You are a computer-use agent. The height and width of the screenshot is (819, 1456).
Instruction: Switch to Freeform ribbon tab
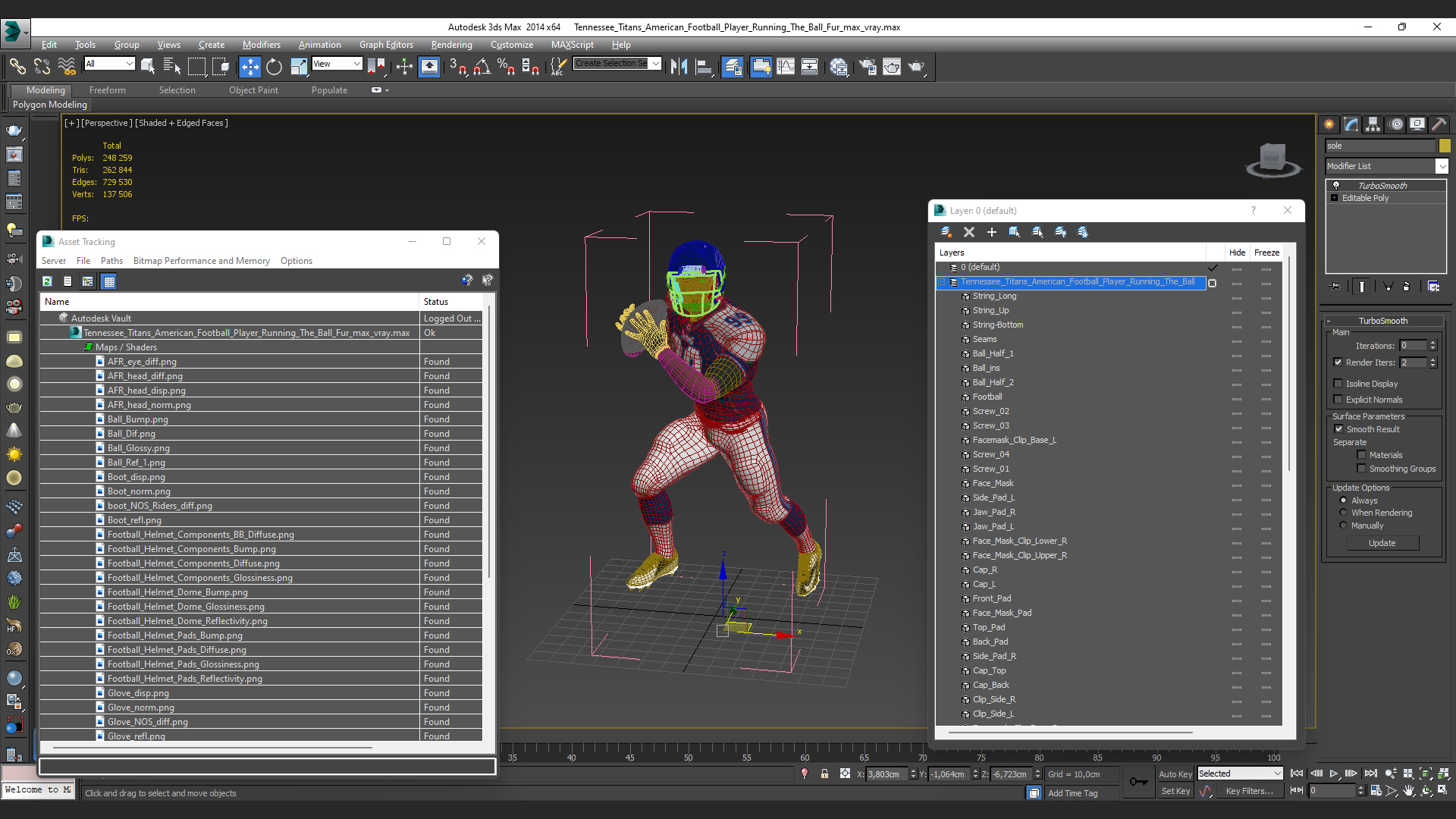pos(108,90)
